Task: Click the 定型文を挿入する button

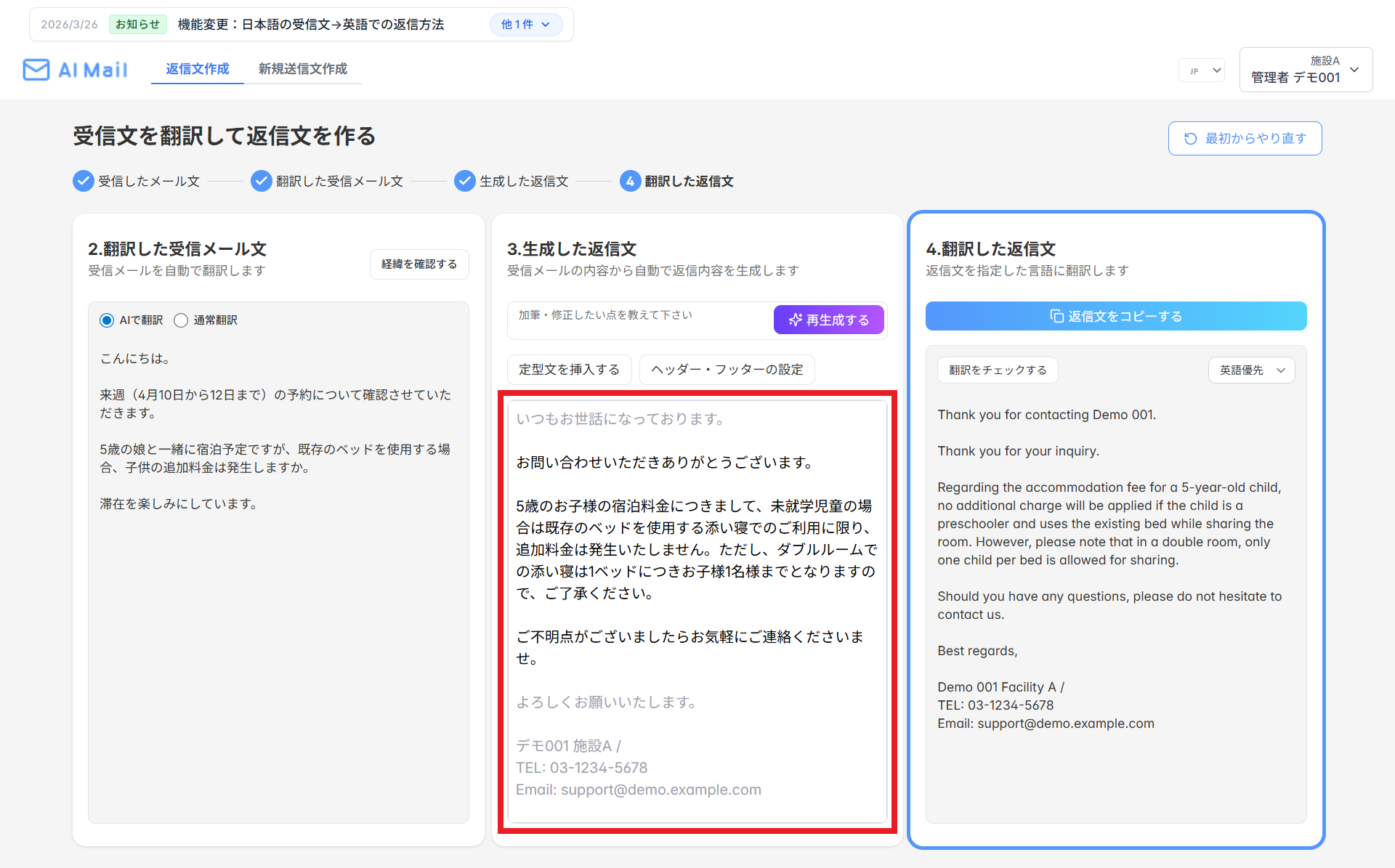Action: (x=570, y=370)
